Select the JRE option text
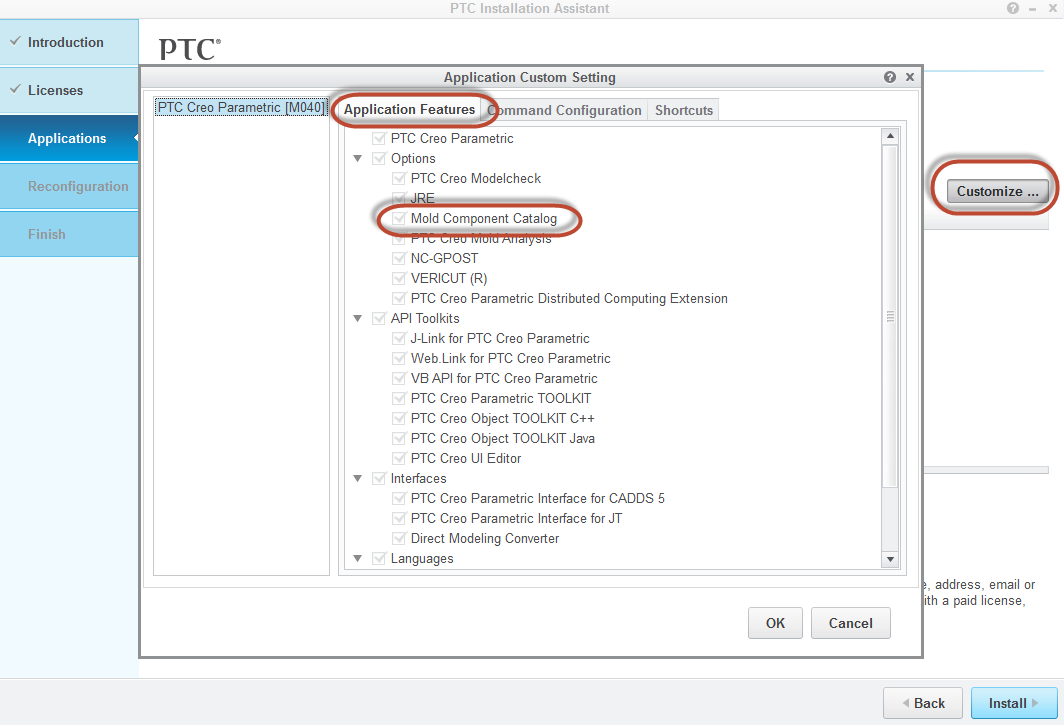Image resolution: width=1064 pixels, height=725 pixels. point(422,198)
